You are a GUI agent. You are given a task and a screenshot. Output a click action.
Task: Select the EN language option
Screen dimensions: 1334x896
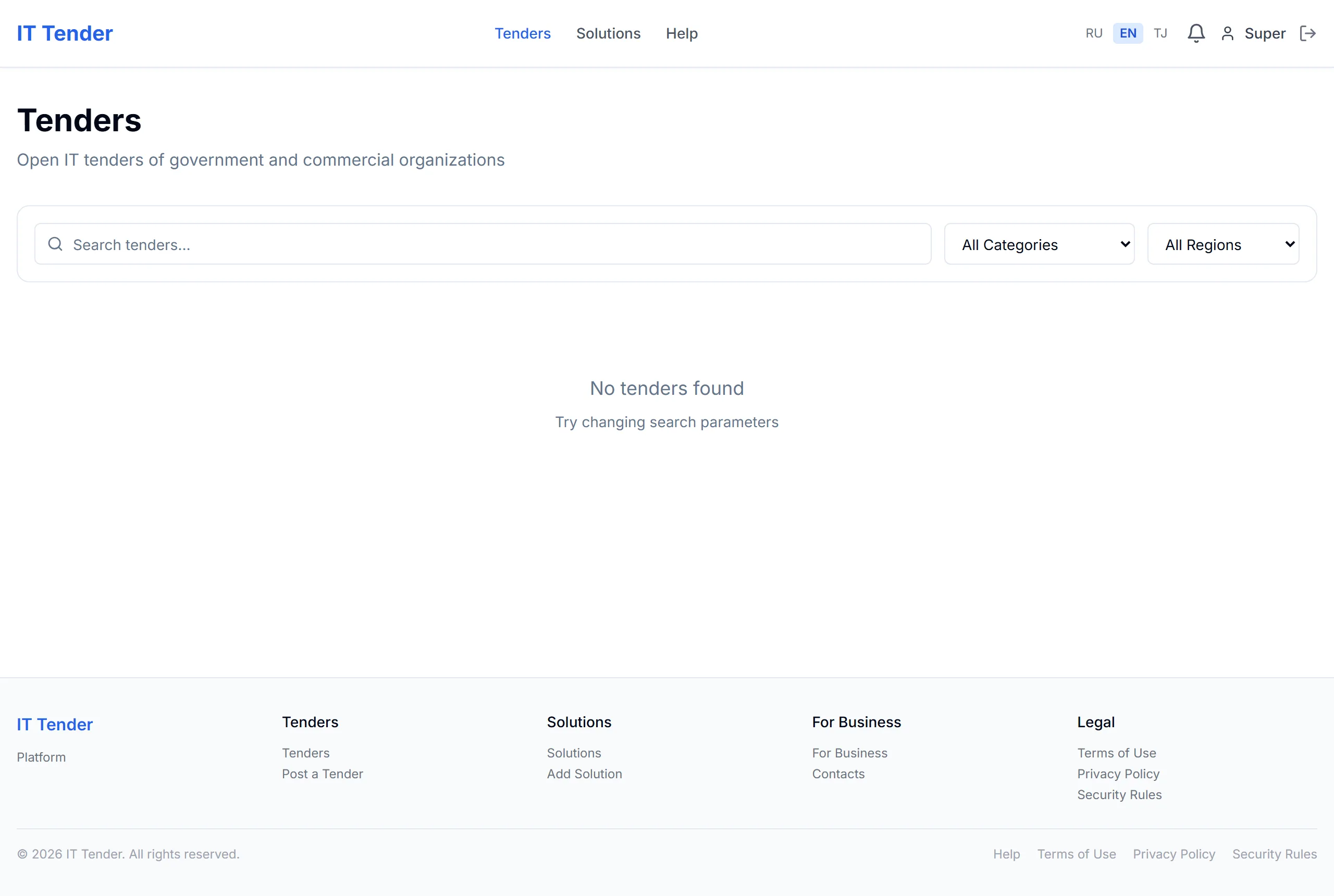tap(1128, 33)
